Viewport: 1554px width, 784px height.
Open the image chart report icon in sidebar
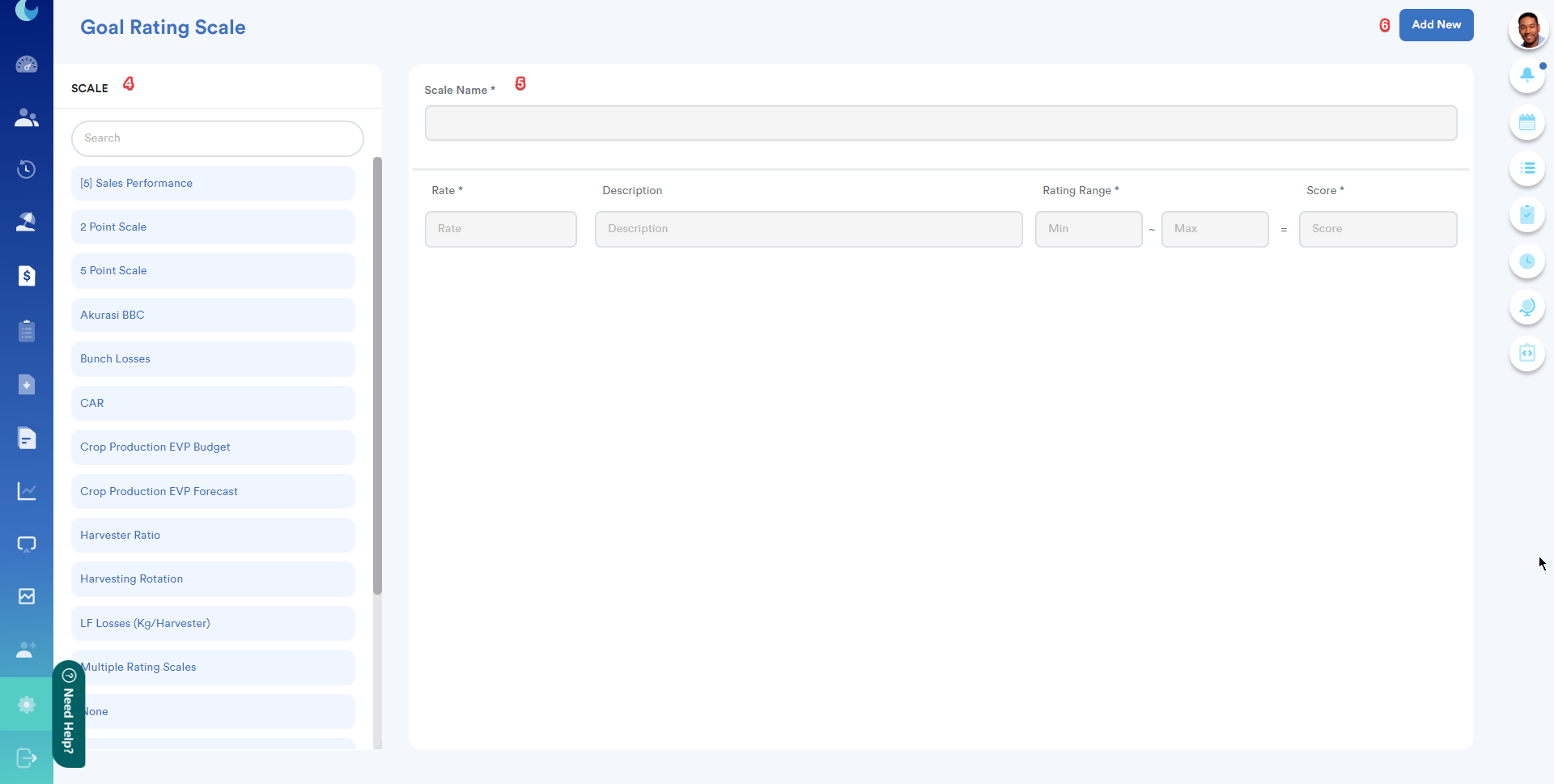click(27, 596)
